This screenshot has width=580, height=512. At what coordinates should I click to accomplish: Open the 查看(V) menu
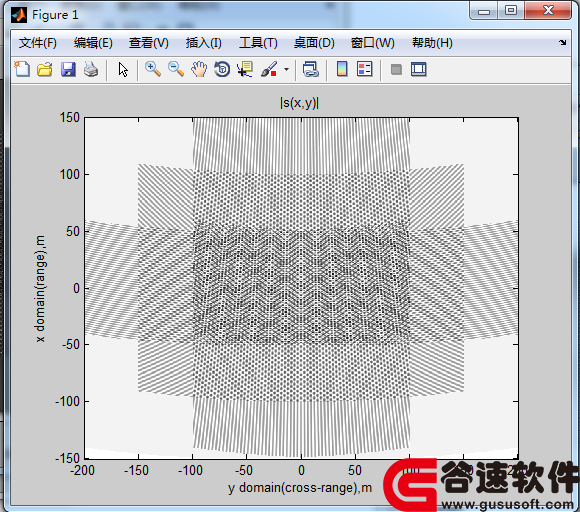click(149, 43)
